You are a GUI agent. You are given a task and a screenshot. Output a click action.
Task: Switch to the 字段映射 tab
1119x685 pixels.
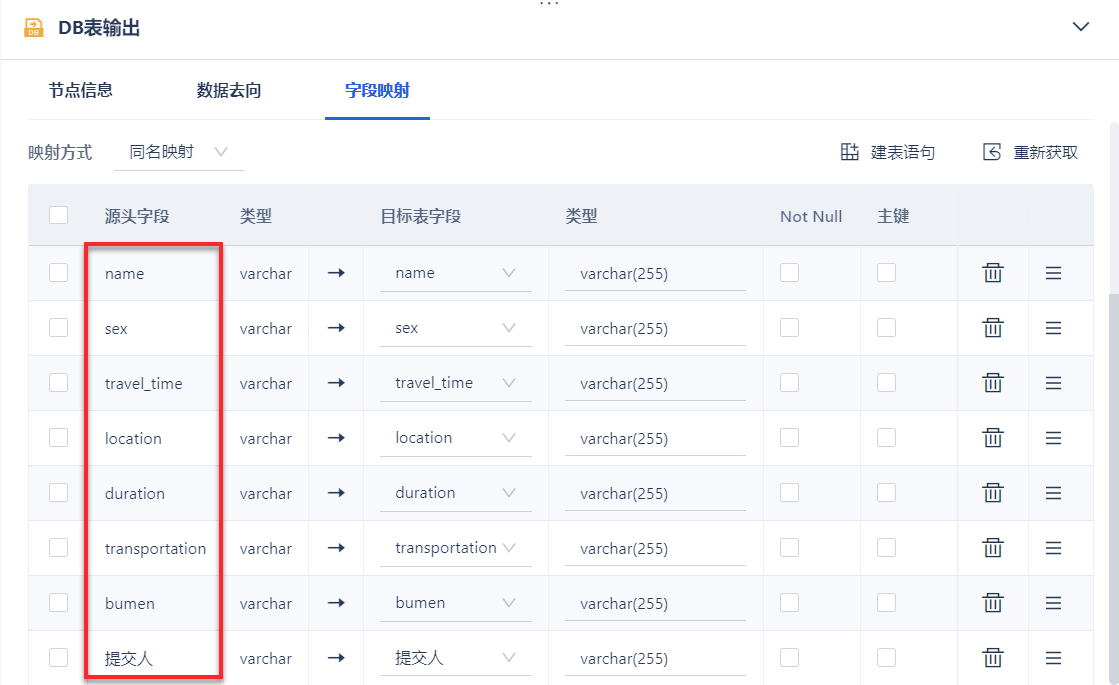pyautogui.click(x=378, y=91)
